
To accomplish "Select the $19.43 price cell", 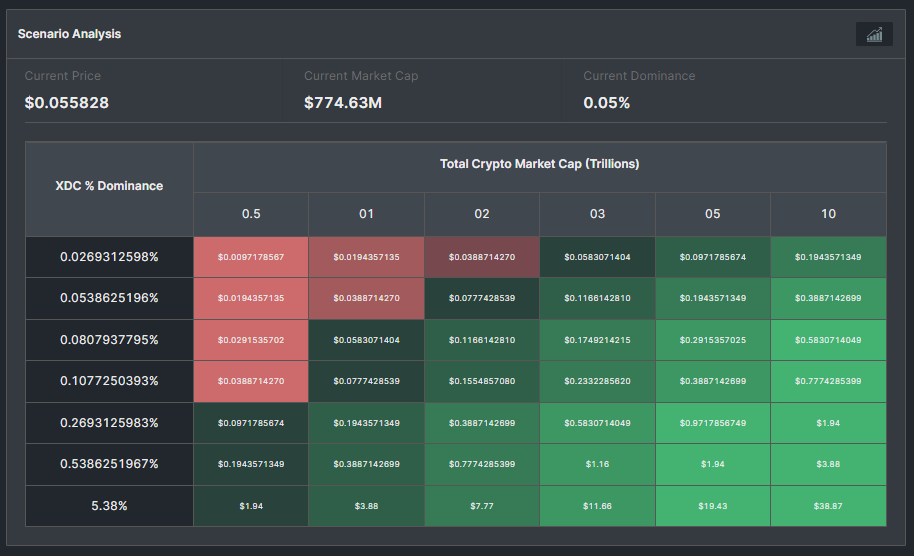I will click(x=713, y=506).
